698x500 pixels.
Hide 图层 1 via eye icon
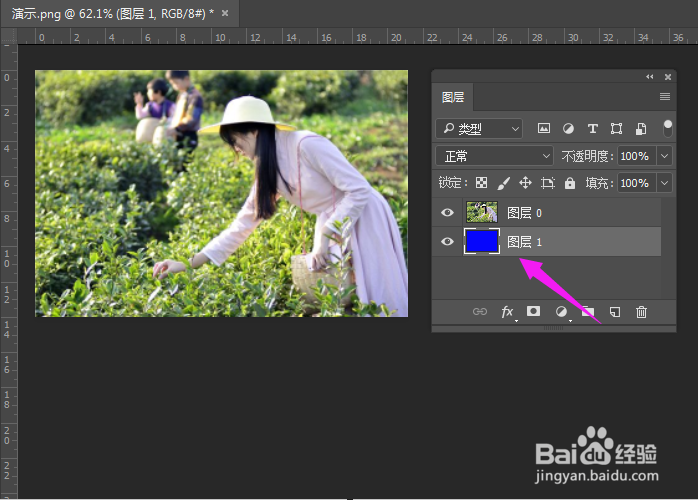click(447, 241)
